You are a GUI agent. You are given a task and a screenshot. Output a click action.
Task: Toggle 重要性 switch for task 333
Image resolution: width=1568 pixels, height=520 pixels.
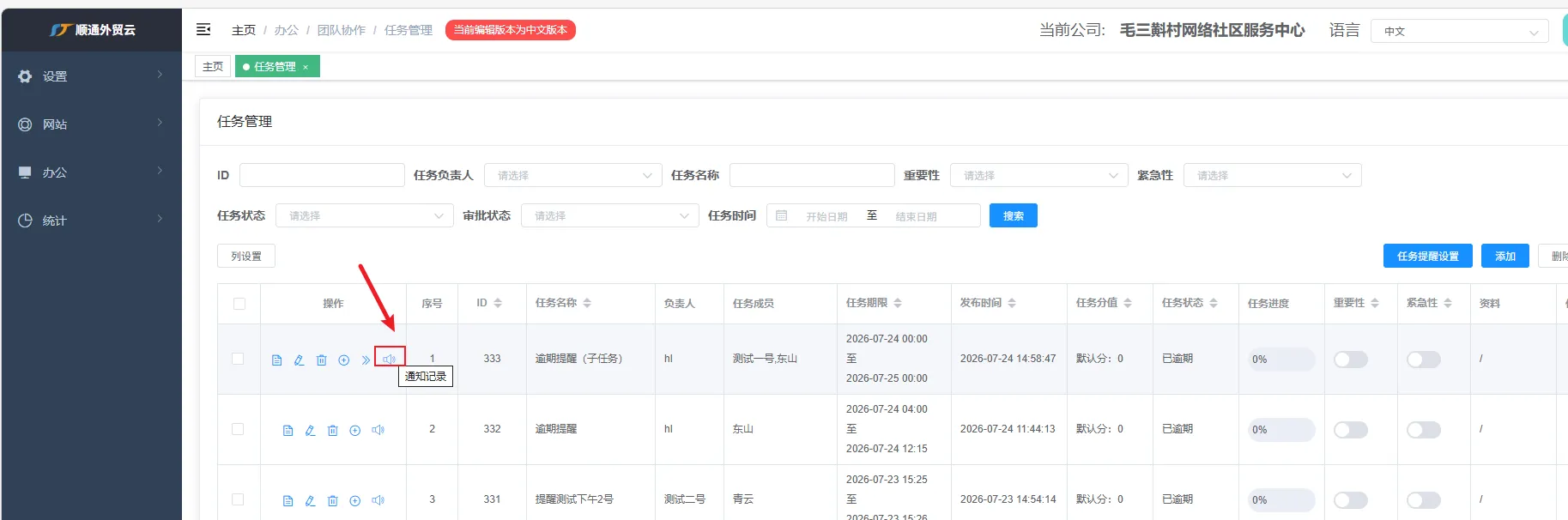1351,360
